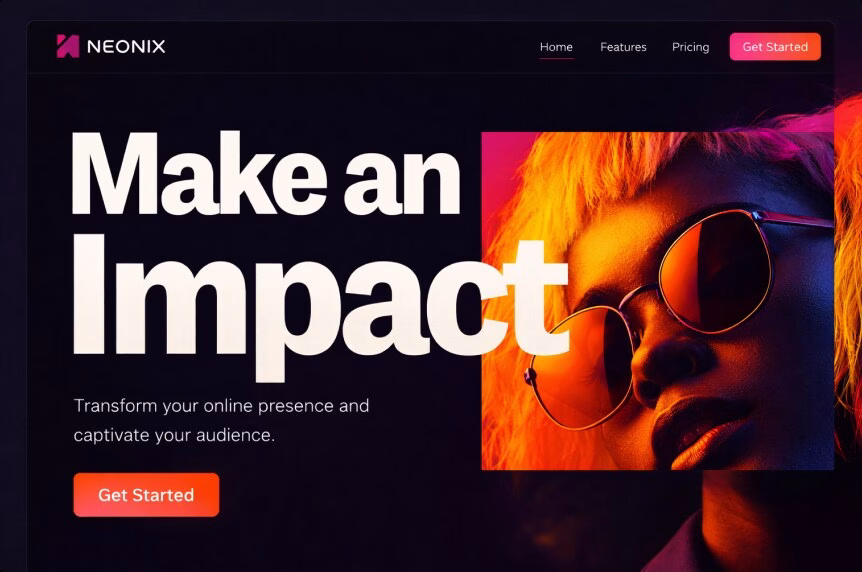Screen dimensions: 862x572
Task: Click the word "an" in headline
Action: pyautogui.click(x=402, y=182)
